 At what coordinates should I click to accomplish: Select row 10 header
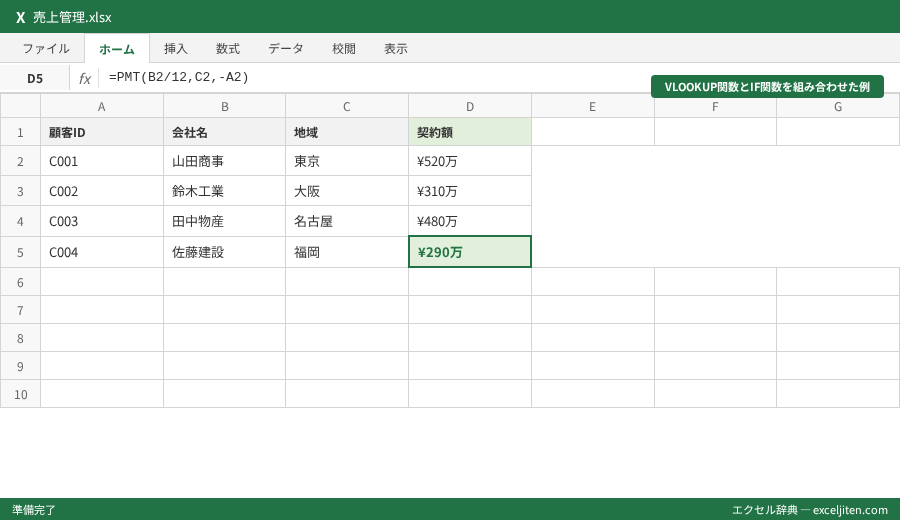(20, 394)
